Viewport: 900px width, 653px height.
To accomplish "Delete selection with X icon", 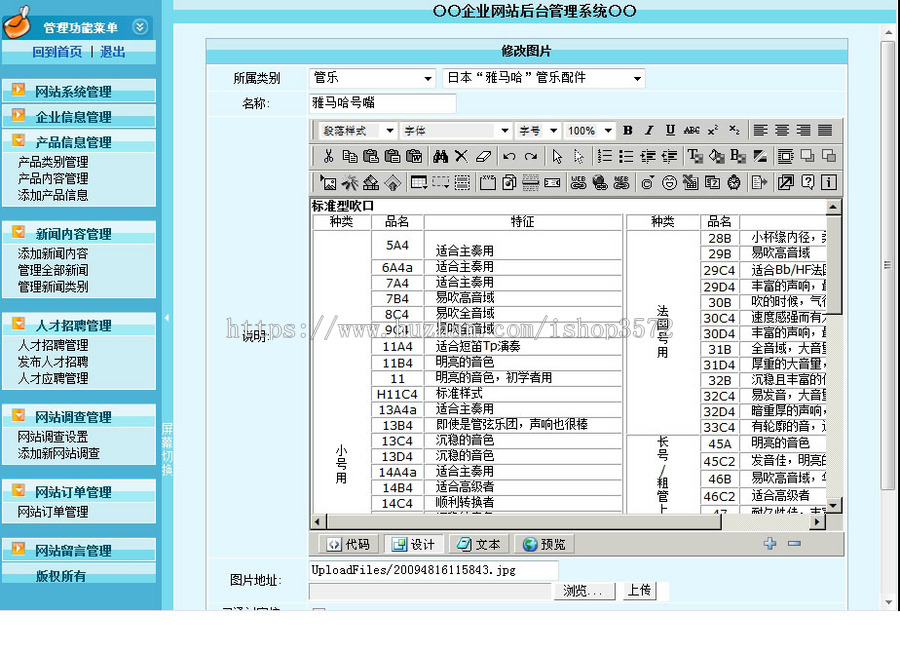I will [461, 156].
